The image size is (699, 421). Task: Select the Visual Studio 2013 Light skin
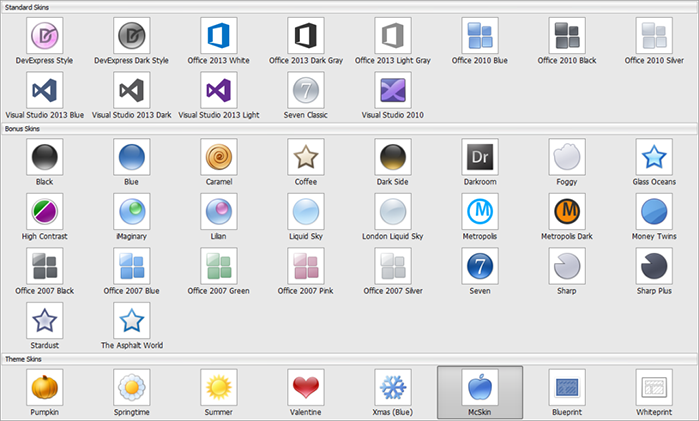[218, 90]
